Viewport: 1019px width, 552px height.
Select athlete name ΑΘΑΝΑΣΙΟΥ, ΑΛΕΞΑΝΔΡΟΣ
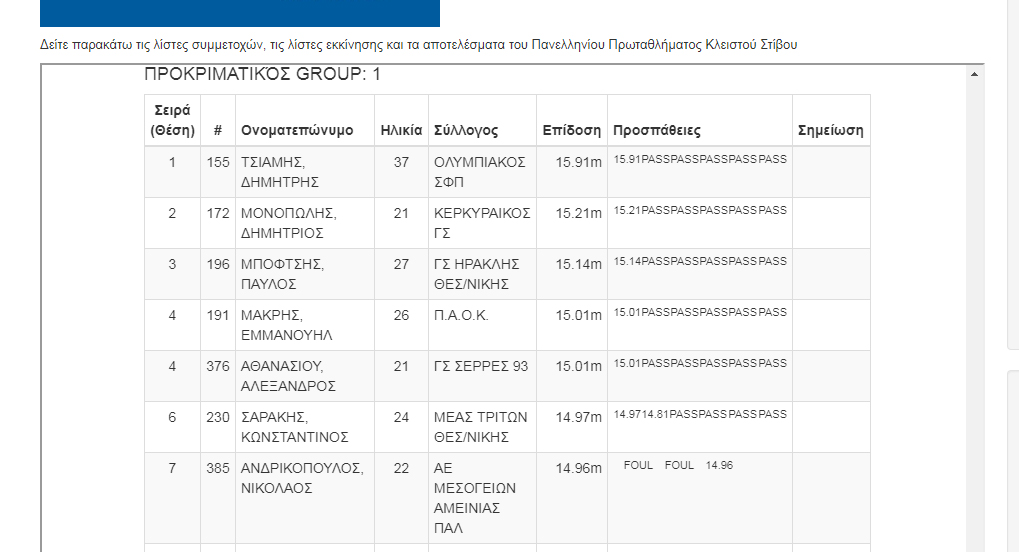(288, 376)
